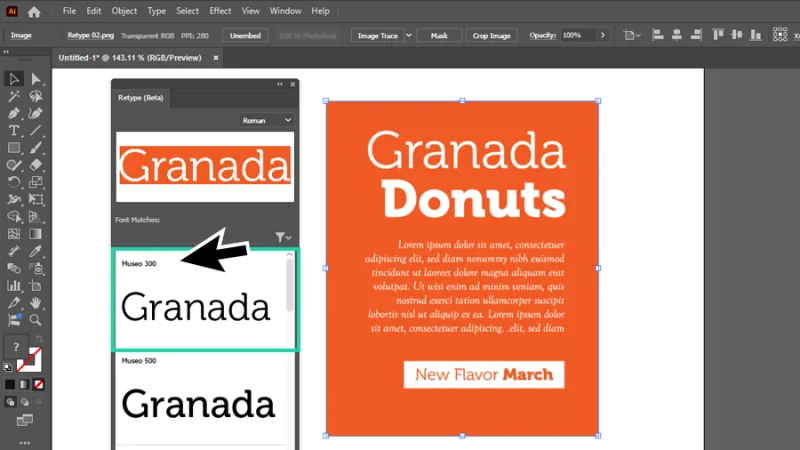Align objects to horizontal left
The width and height of the screenshot is (800, 450).
pos(658,35)
